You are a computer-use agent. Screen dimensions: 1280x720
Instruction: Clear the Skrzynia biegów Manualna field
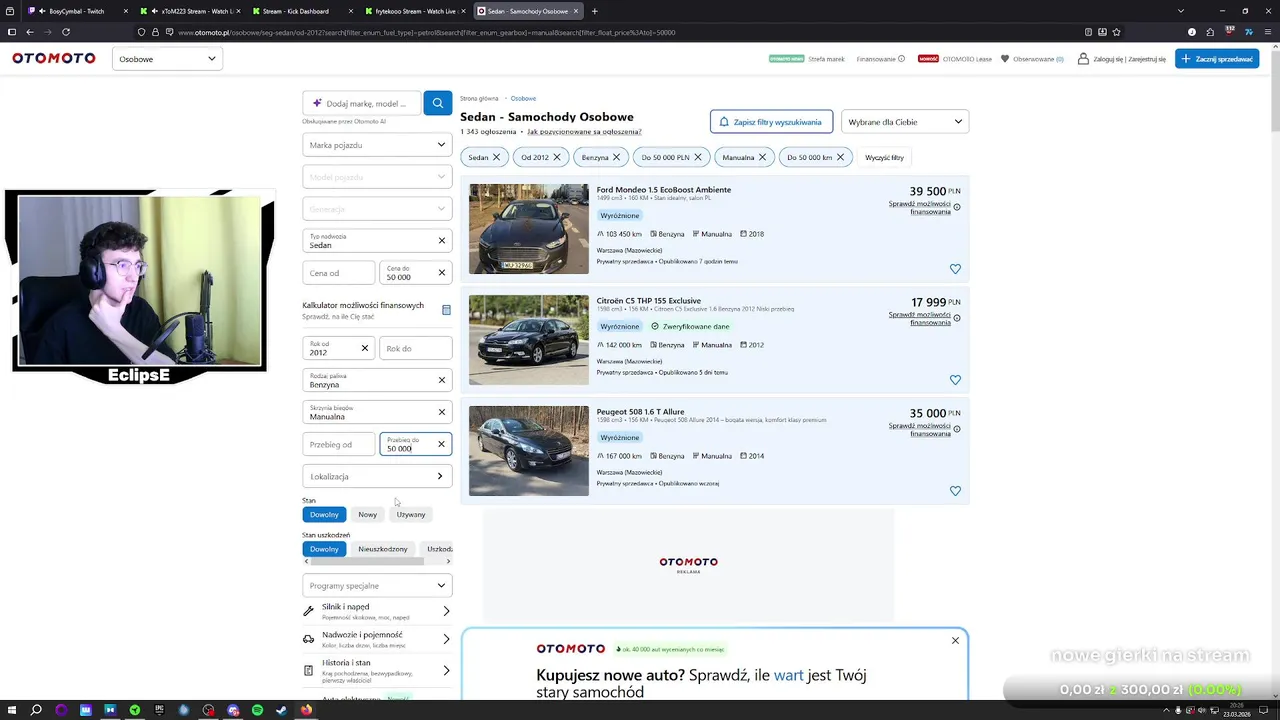(x=441, y=412)
